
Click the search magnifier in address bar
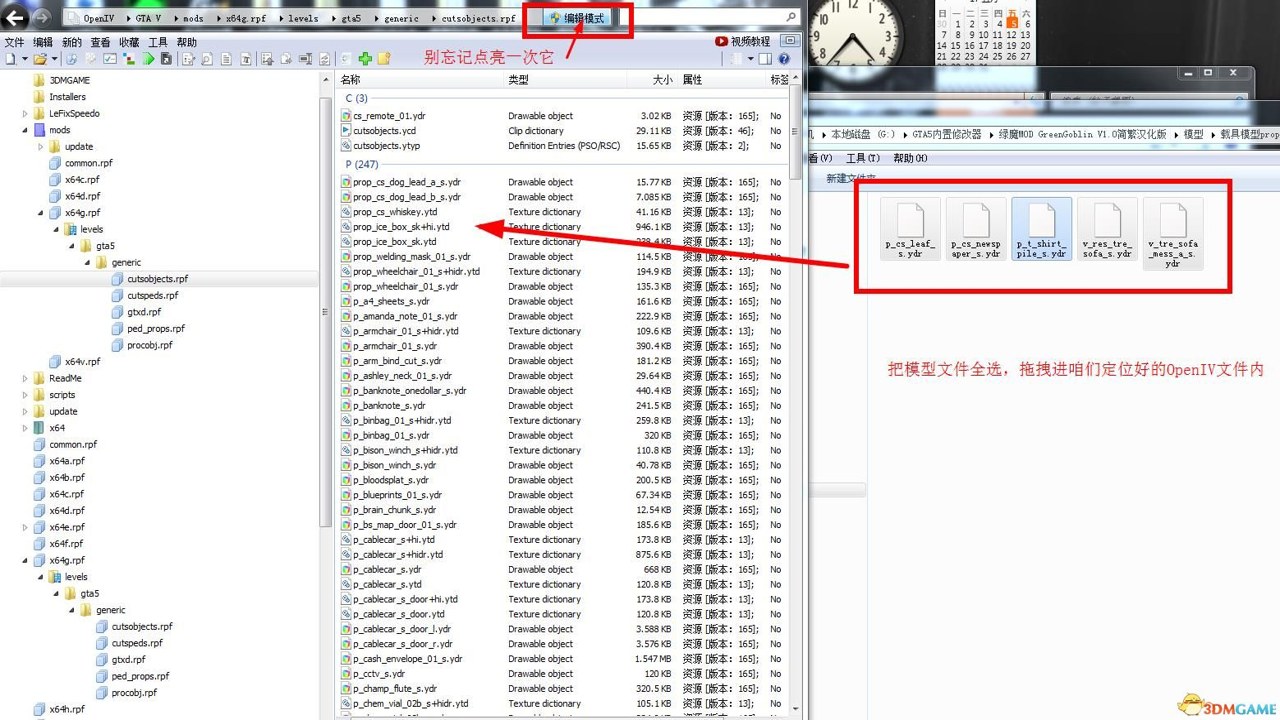pyautogui.click(x=791, y=17)
